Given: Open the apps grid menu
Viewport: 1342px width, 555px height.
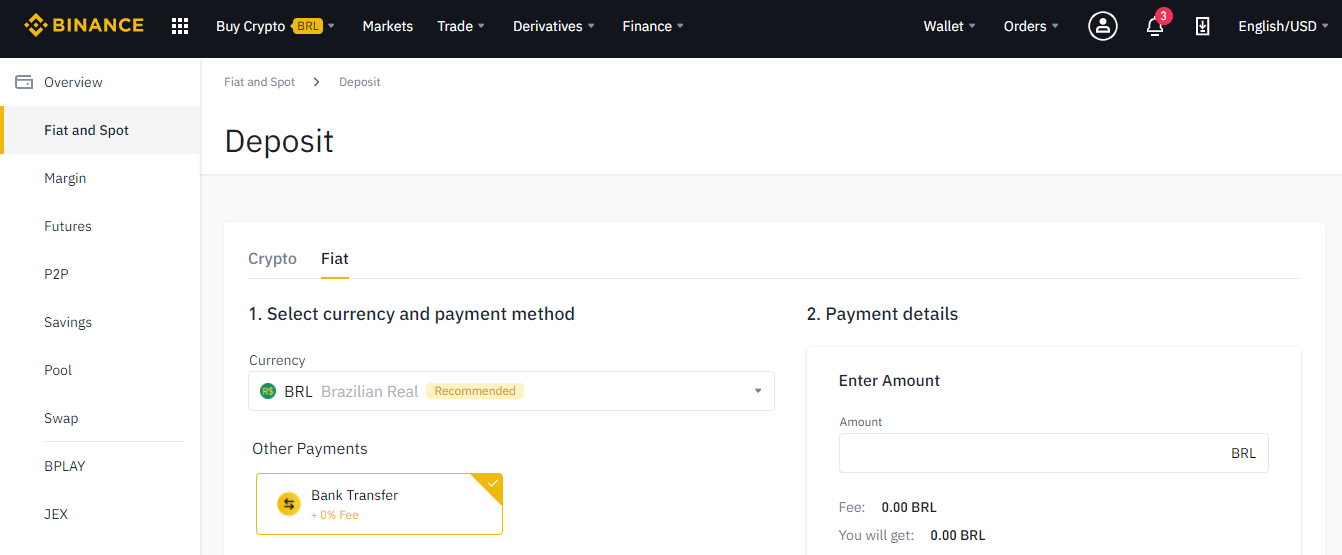Looking at the screenshot, I should click(180, 26).
